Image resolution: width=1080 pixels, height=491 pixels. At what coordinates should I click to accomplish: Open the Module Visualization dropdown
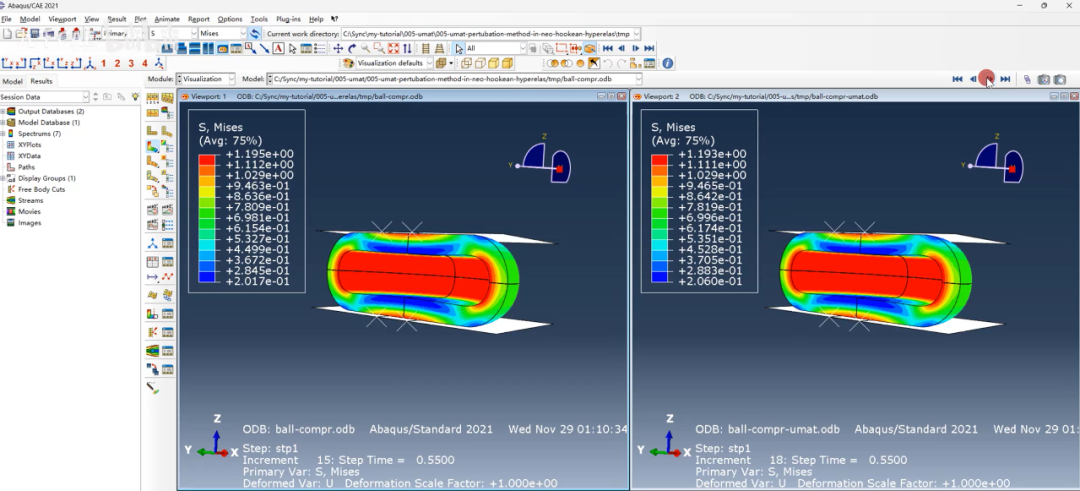tap(230, 79)
